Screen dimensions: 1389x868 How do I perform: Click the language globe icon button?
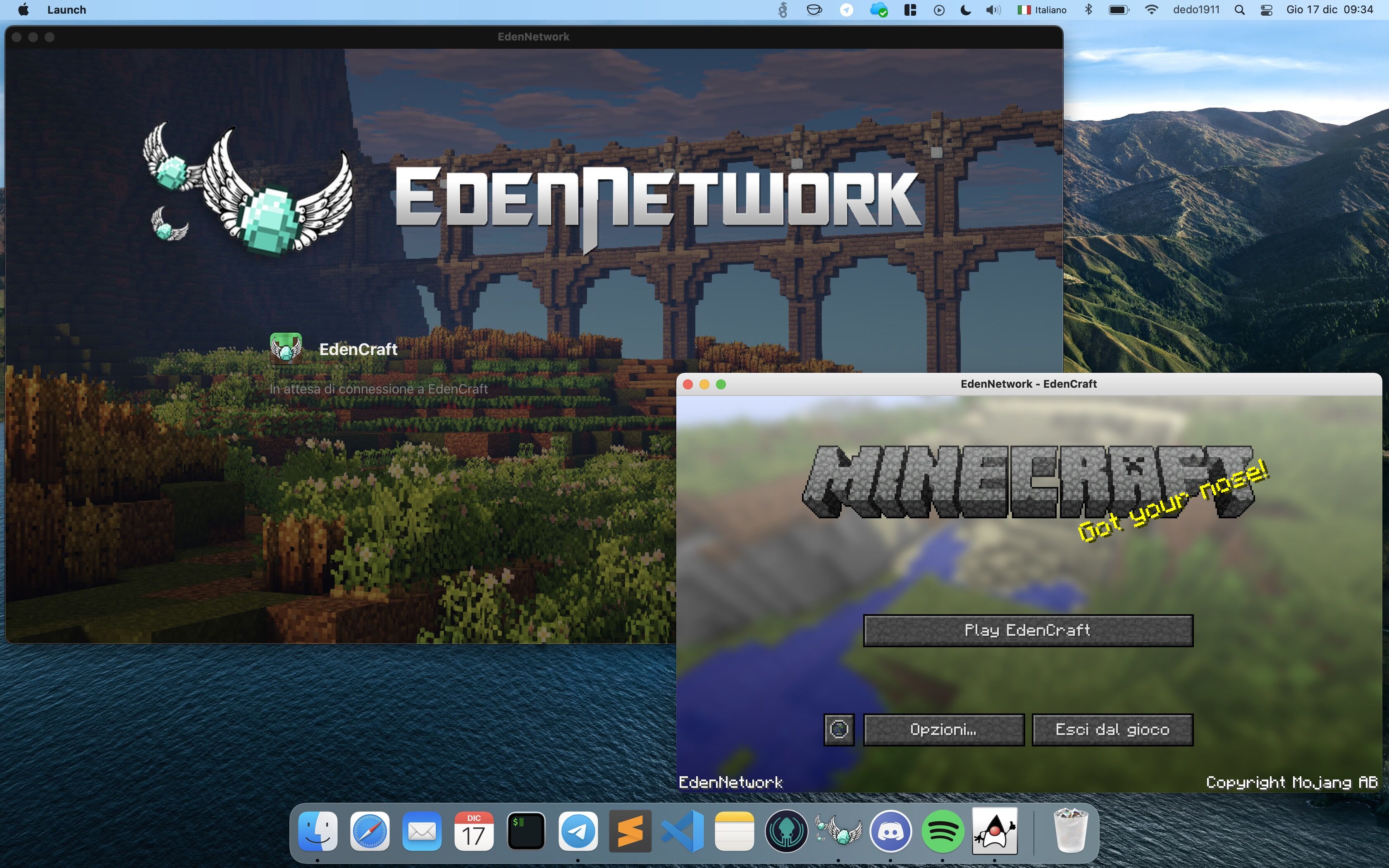[x=838, y=730]
